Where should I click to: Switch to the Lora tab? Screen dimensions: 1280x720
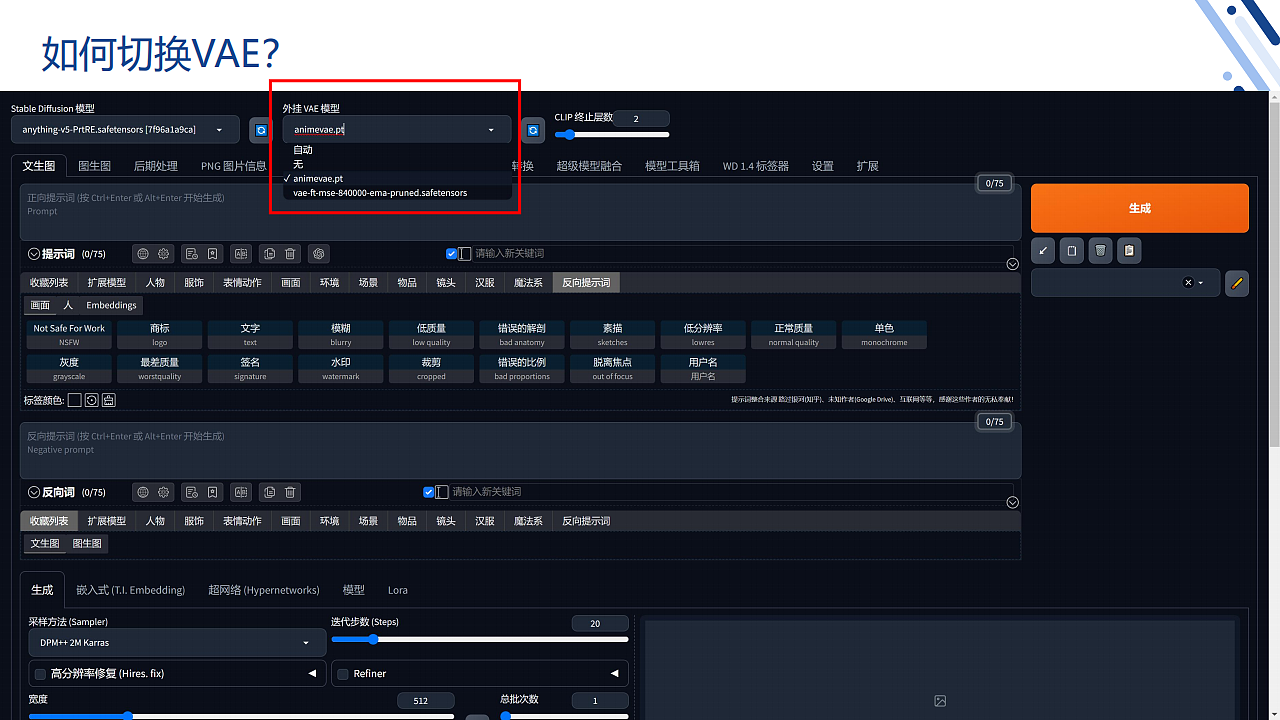coord(398,590)
